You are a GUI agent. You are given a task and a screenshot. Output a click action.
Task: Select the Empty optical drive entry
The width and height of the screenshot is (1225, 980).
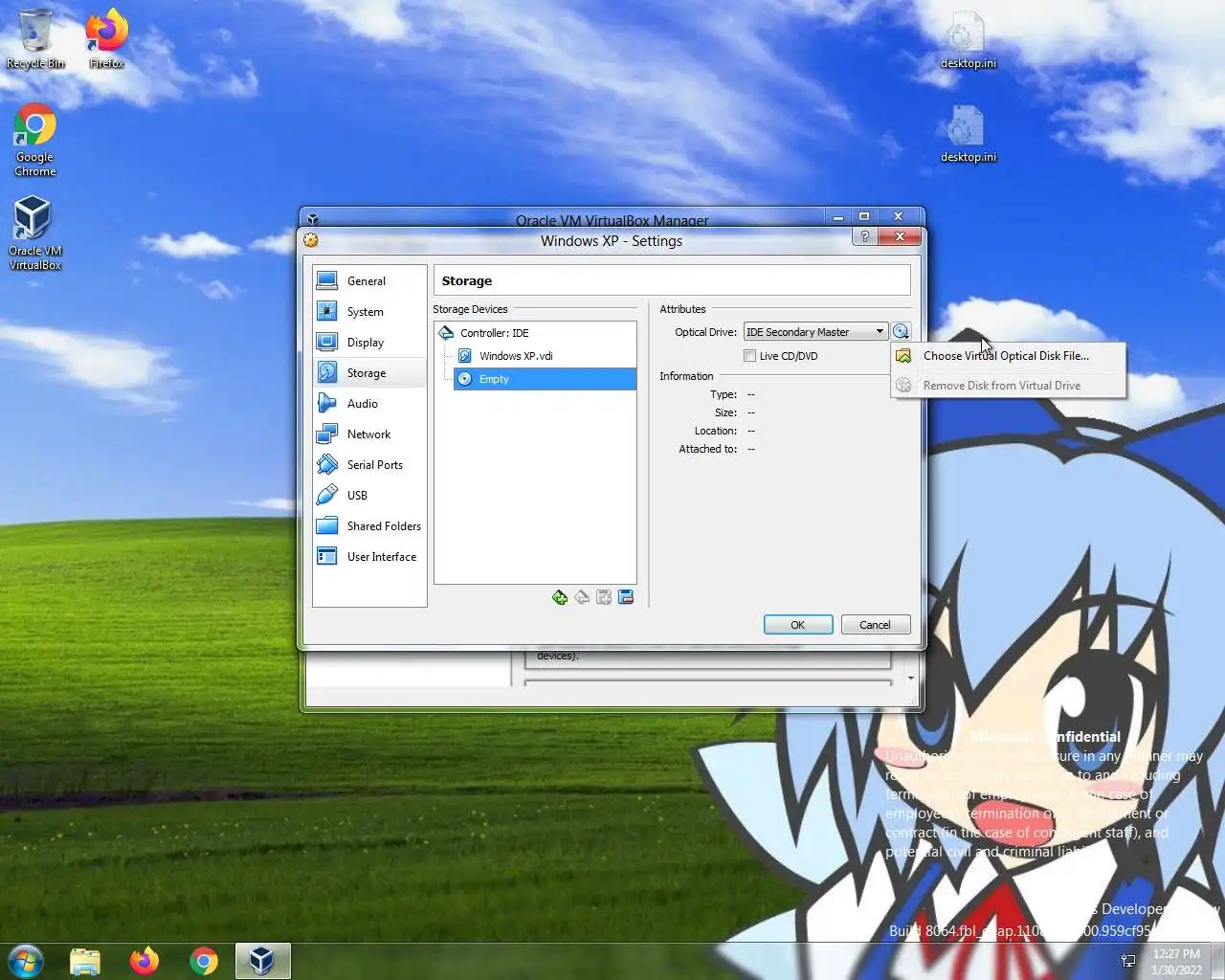point(545,379)
